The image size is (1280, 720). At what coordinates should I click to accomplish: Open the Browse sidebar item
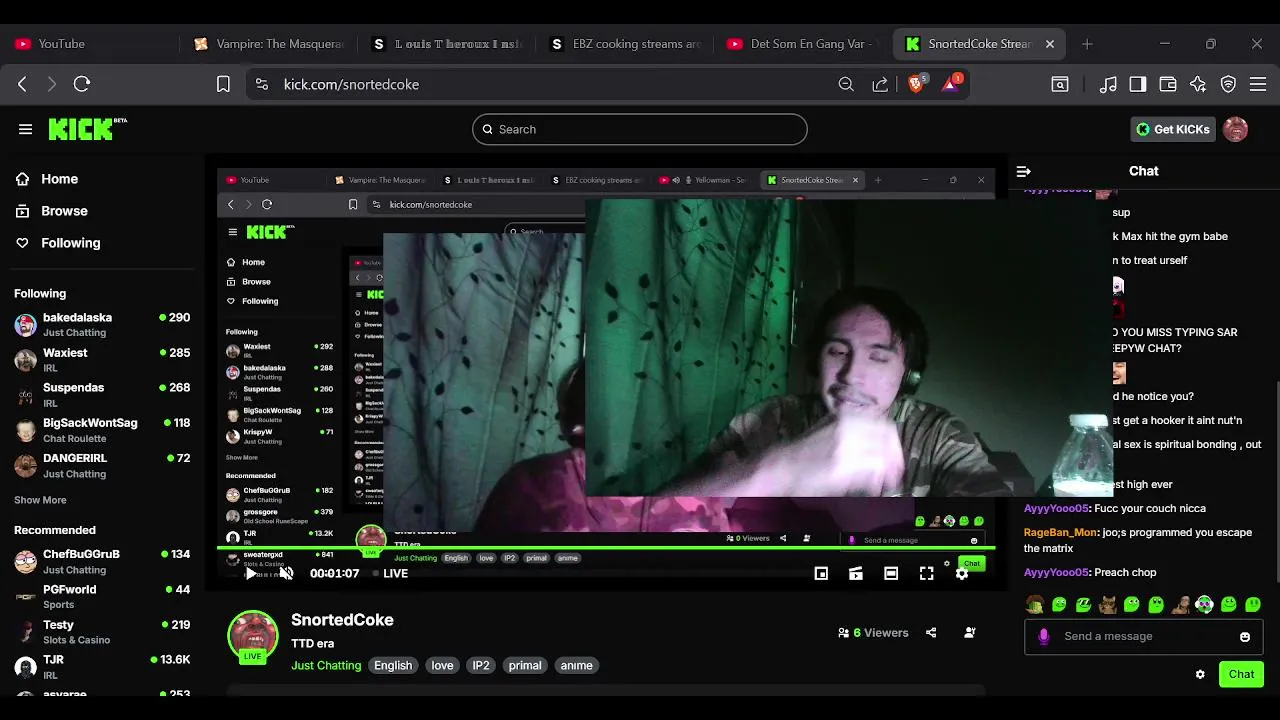pos(64,211)
